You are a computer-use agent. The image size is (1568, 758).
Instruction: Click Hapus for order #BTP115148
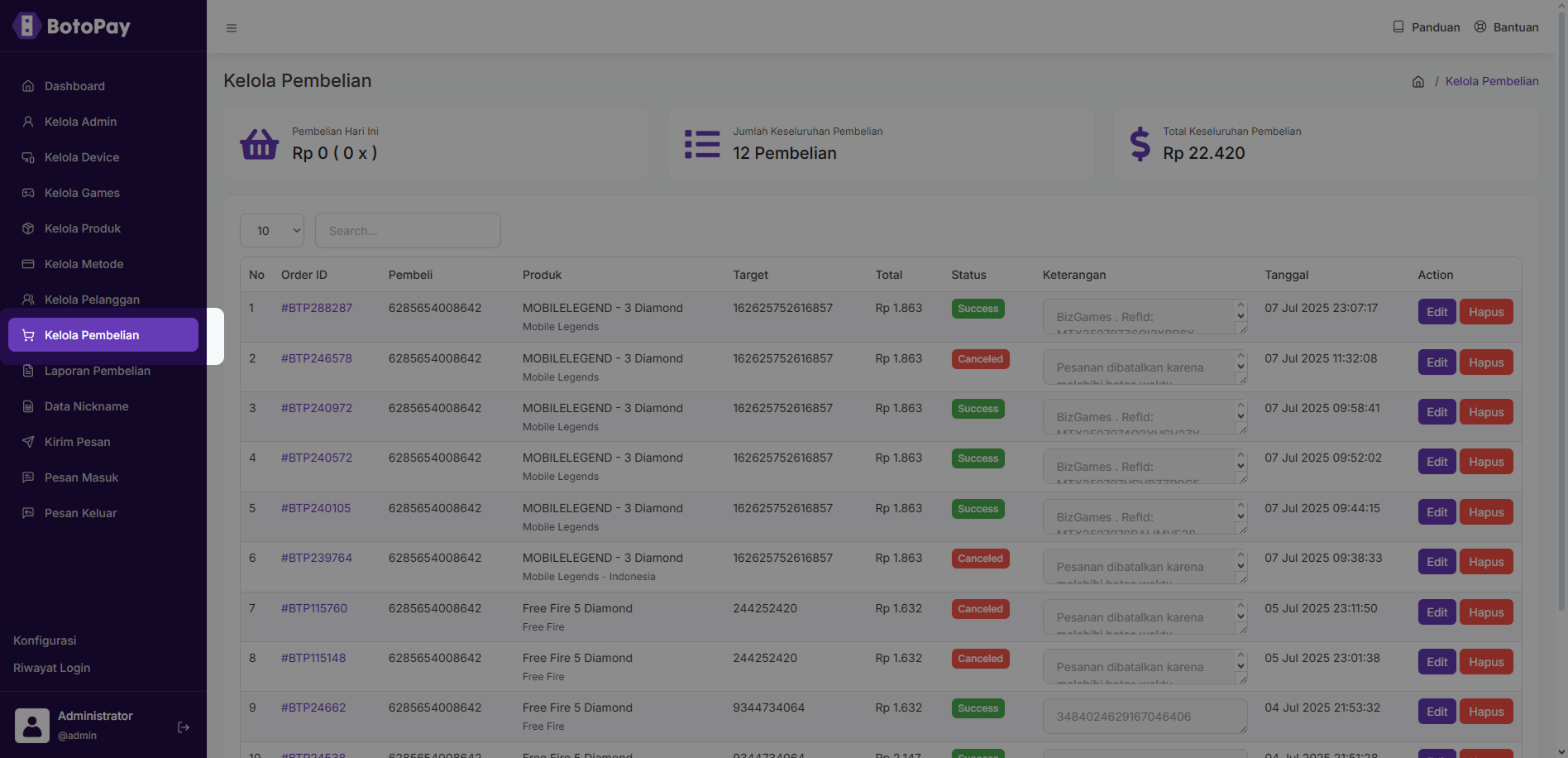pyautogui.click(x=1486, y=662)
